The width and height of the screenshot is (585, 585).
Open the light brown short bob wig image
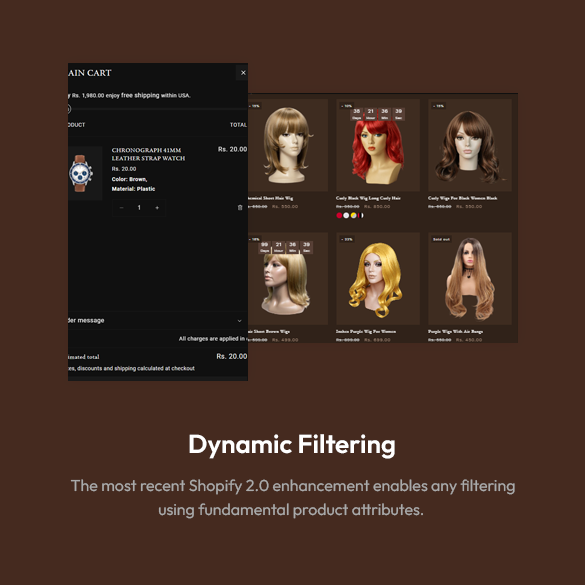pyautogui.click(x=288, y=146)
